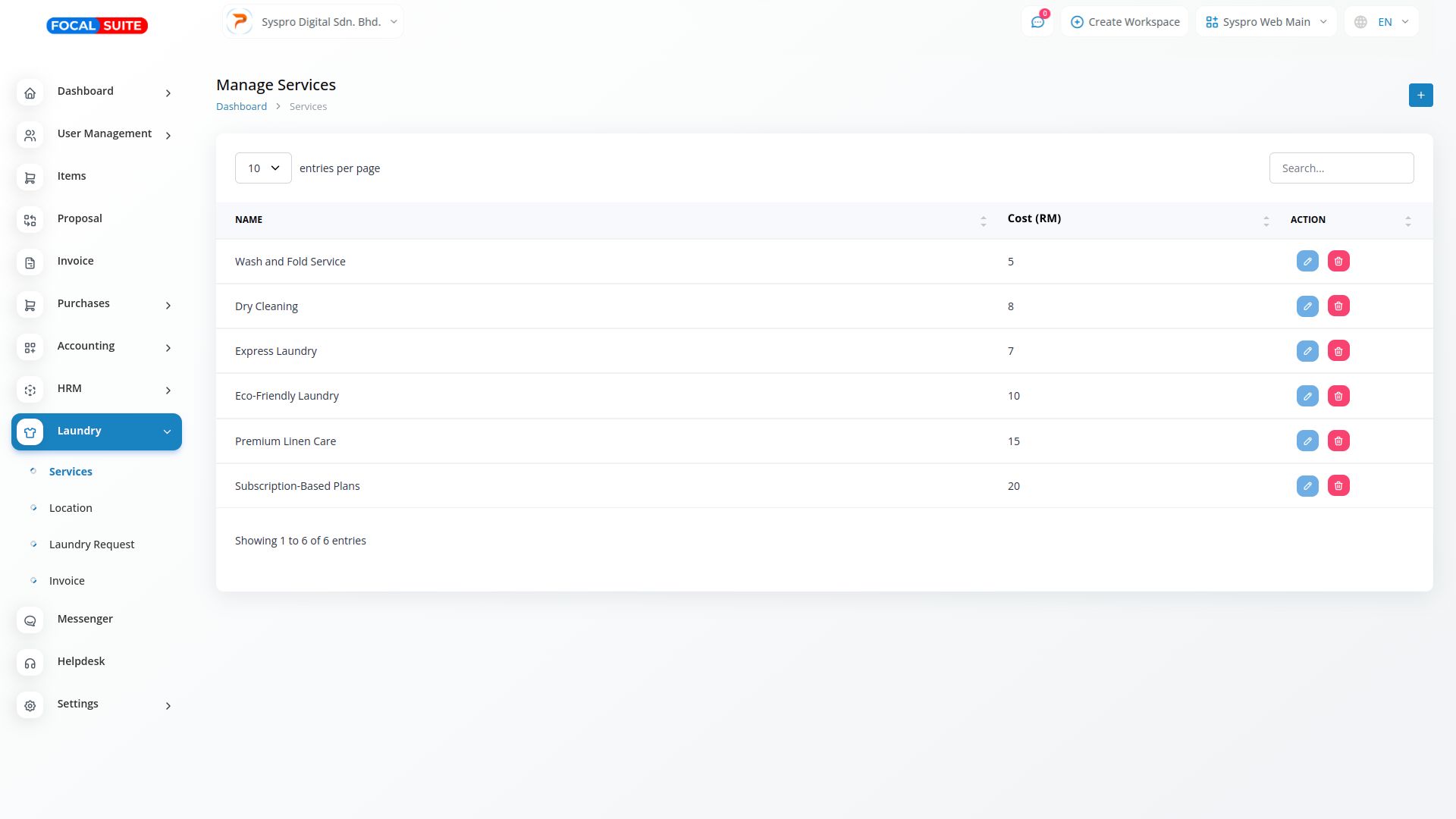Click the trash icon for Eco-Friendly Laundry
Viewport: 1456px width, 819px height.
[x=1338, y=396]
